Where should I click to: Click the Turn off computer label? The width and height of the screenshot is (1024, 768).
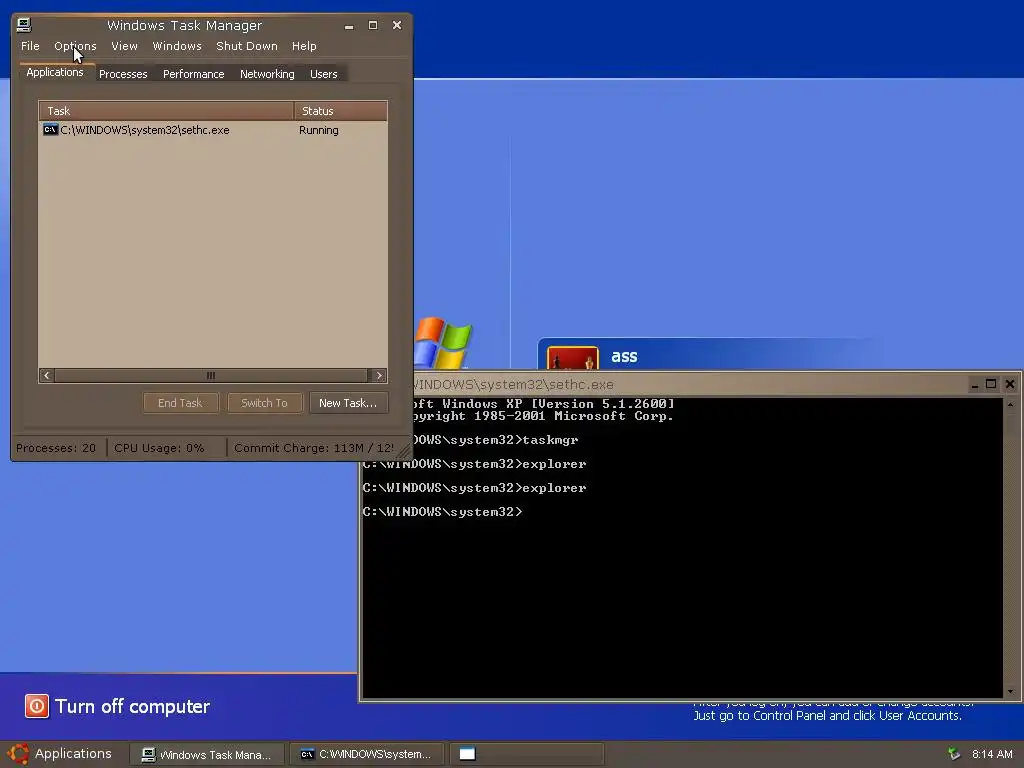coord(133,706)
